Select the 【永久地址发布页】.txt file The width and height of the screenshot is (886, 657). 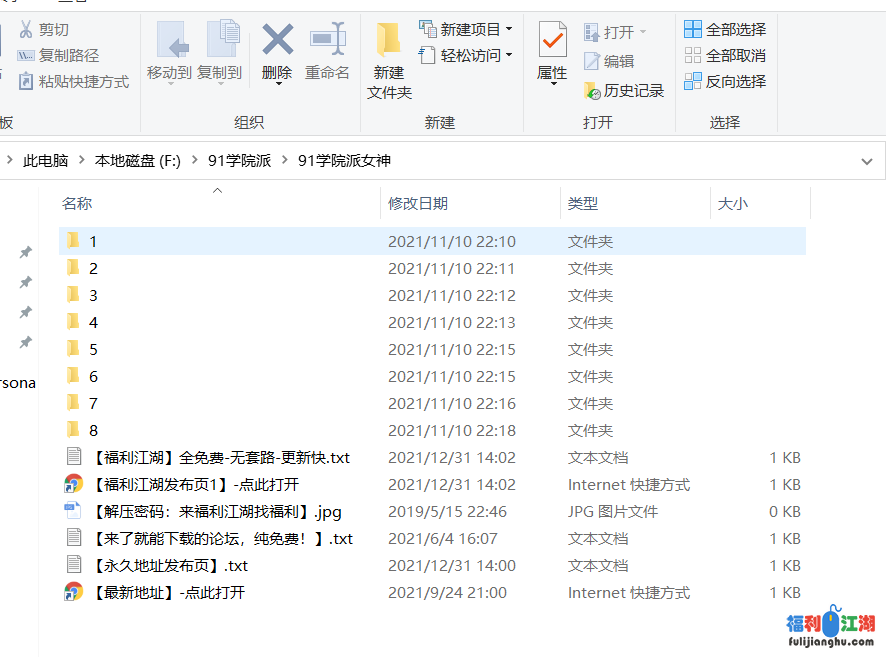(168, 566)
